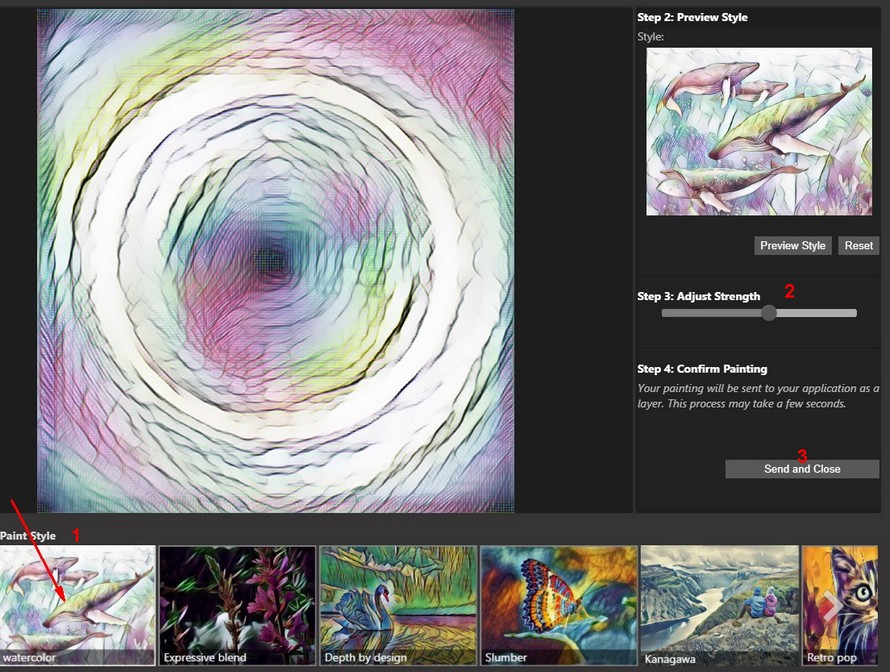Click the Step 2: Preview Style heading

(x=692, y=17)
